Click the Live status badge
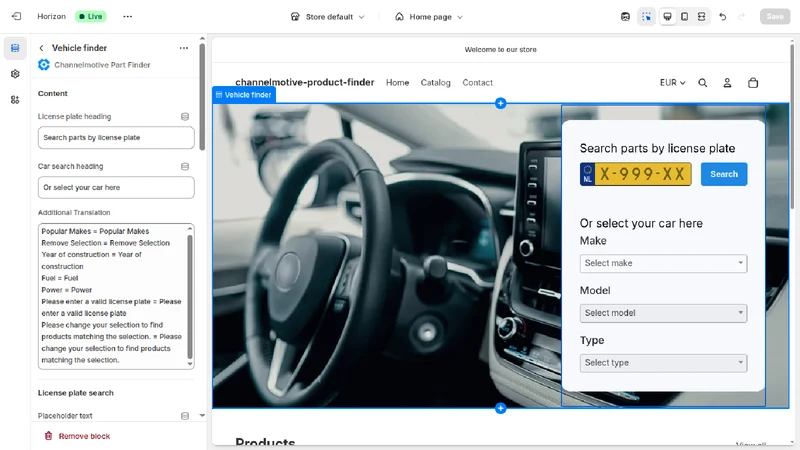This screenshot has width=800, height=450. click(x=91, y=16)
